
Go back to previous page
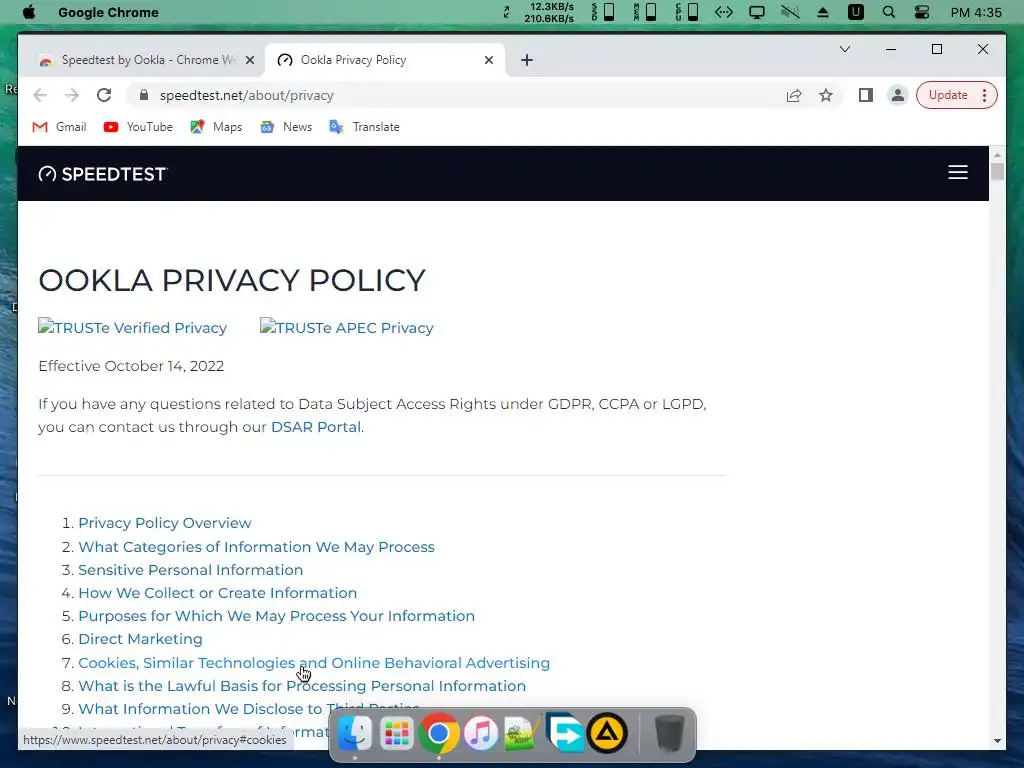point(40,95)
